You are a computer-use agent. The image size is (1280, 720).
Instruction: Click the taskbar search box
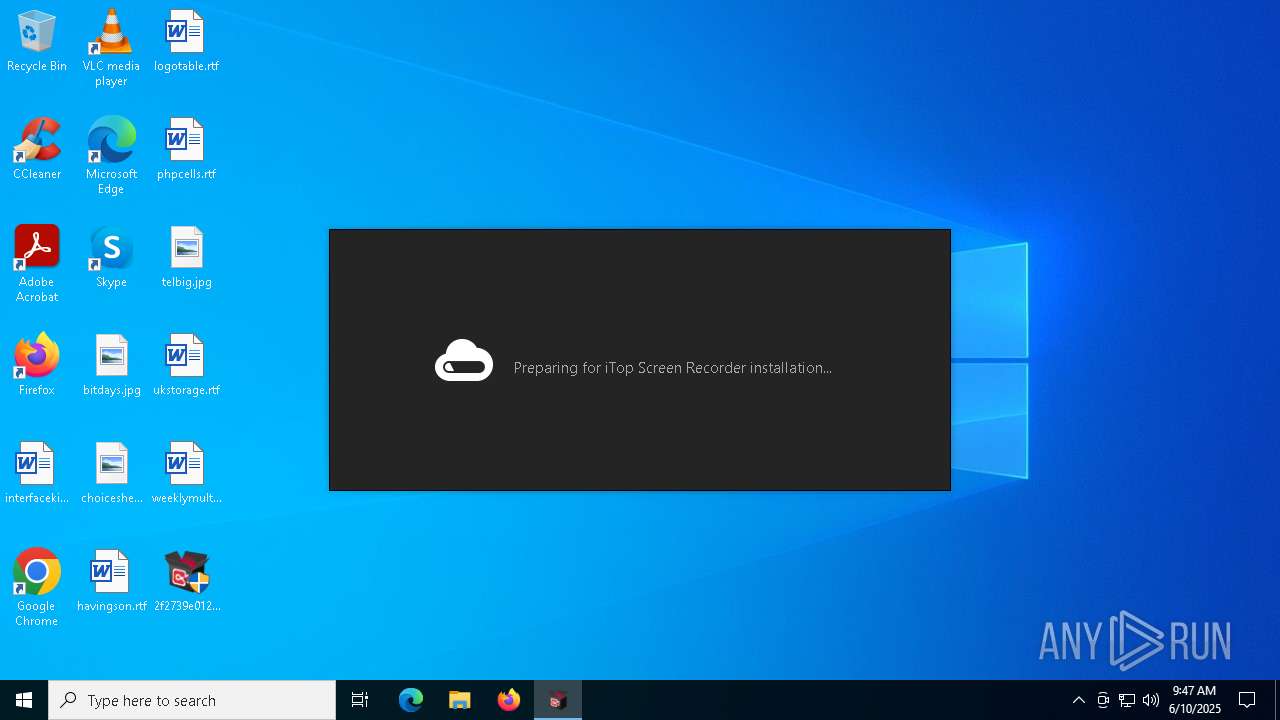(x=192, y=700)
